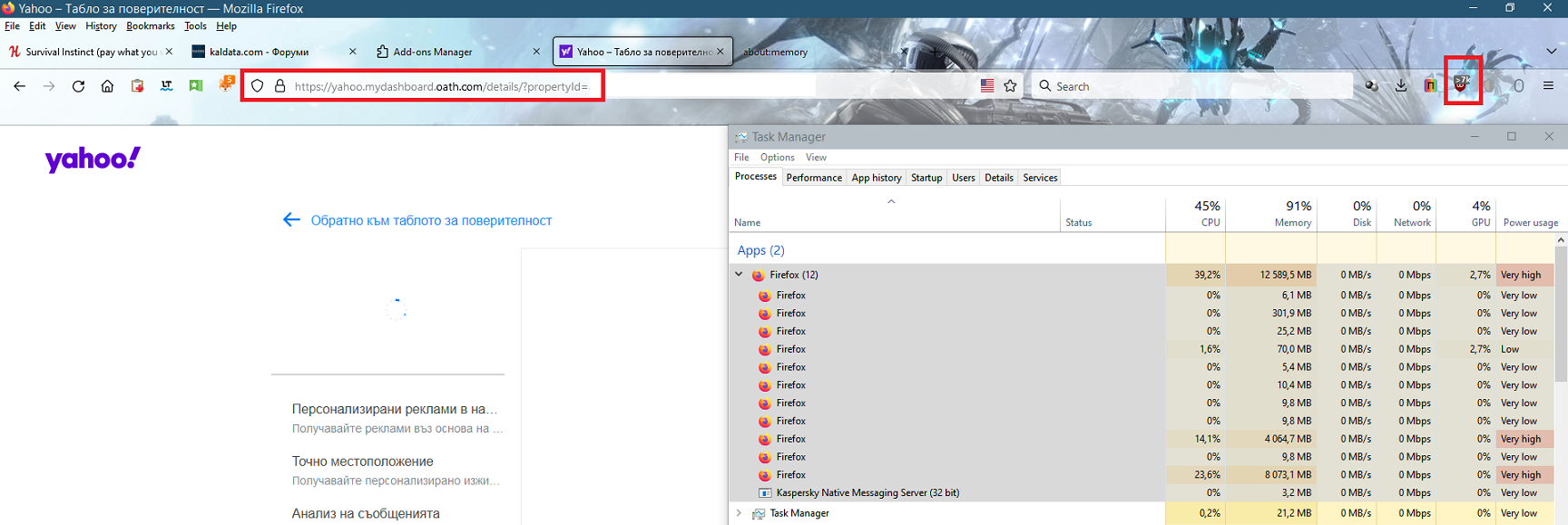Open Firefox Edit menu
Image resolution: width=1568 pixels, height=525 pixels.
[37, 26]
